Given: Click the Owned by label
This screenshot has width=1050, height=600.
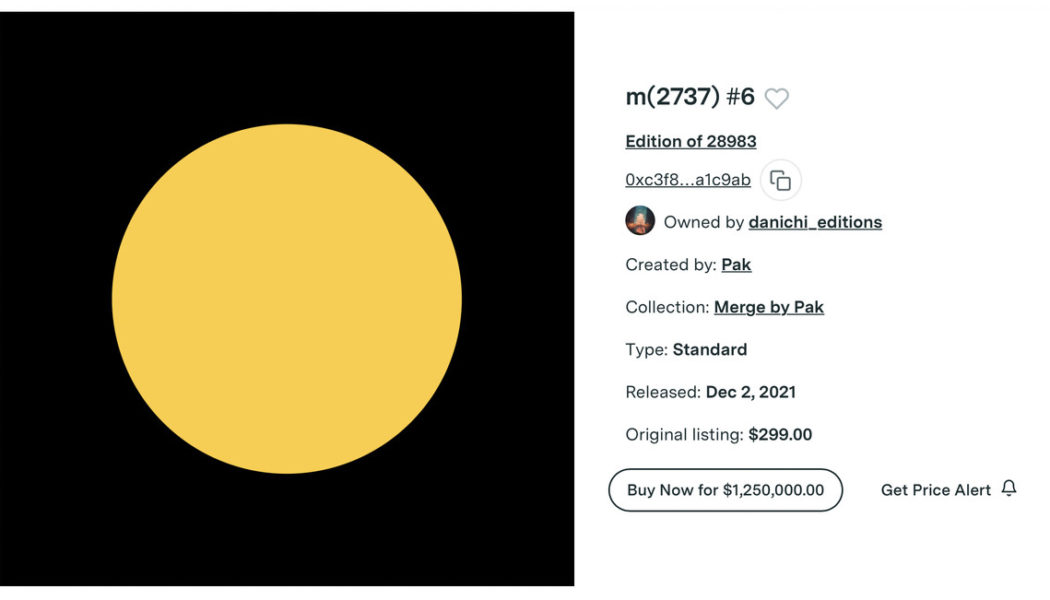Looking at the screenshot, I should (704, 222).
